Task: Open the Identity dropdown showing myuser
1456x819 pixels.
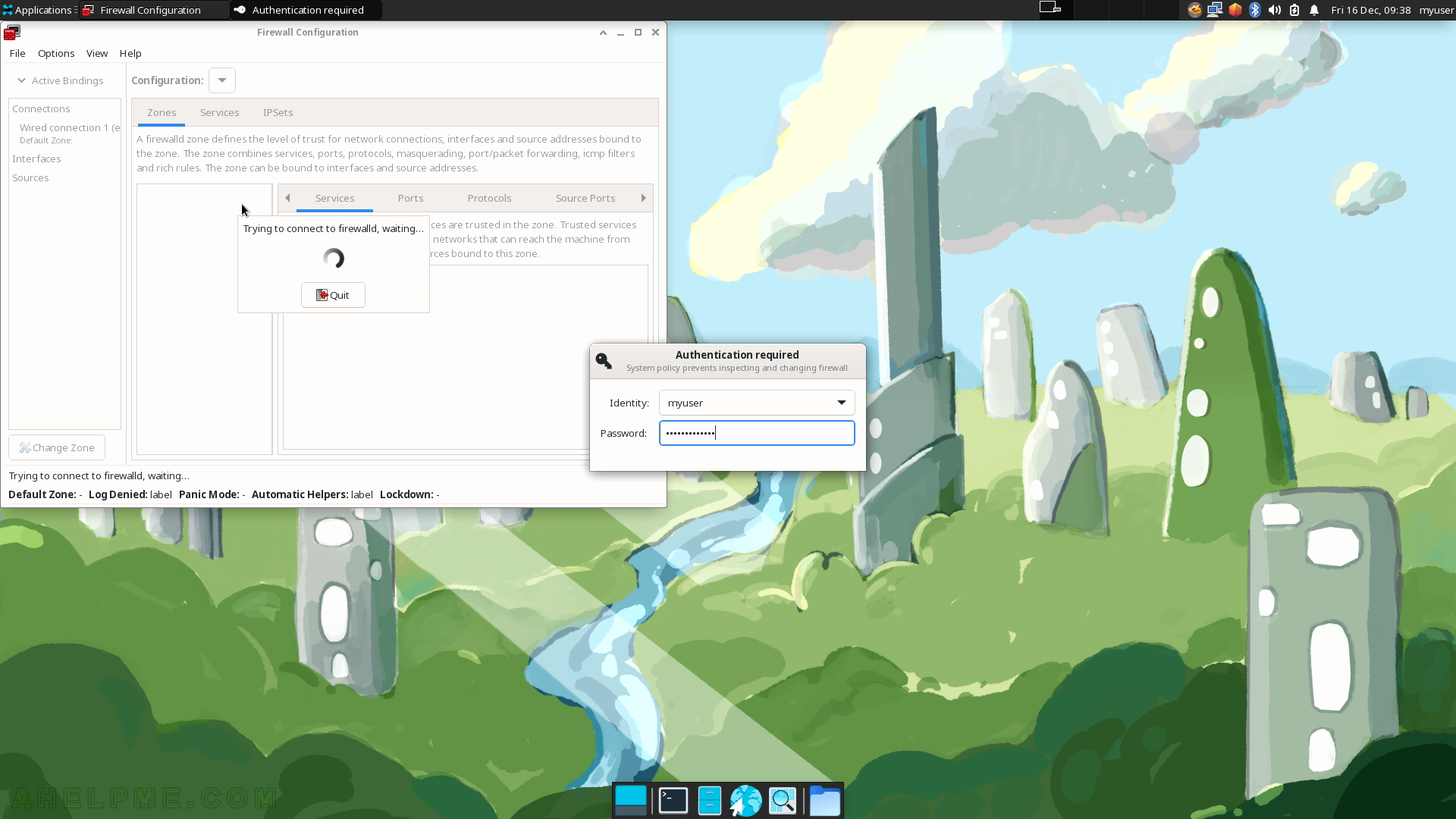Action: tap(757, 403)
